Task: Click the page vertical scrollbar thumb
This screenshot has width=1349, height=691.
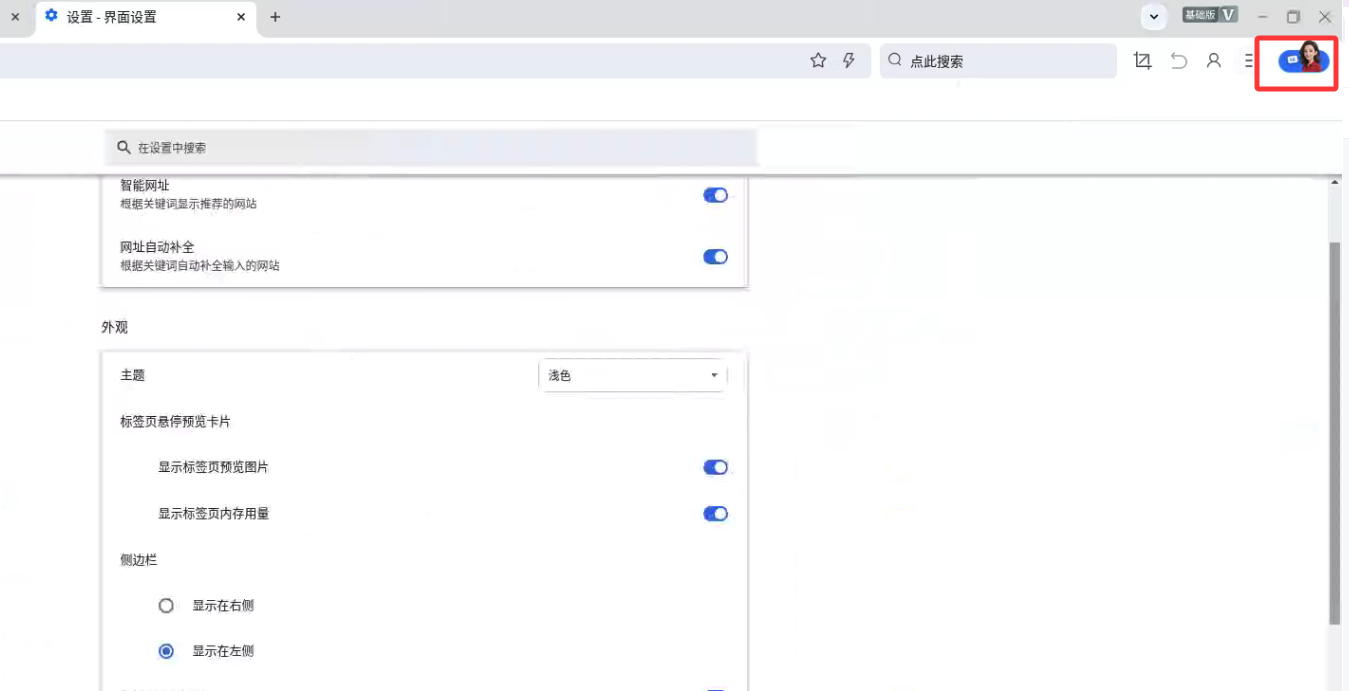Action: [x=1334, y=432]
